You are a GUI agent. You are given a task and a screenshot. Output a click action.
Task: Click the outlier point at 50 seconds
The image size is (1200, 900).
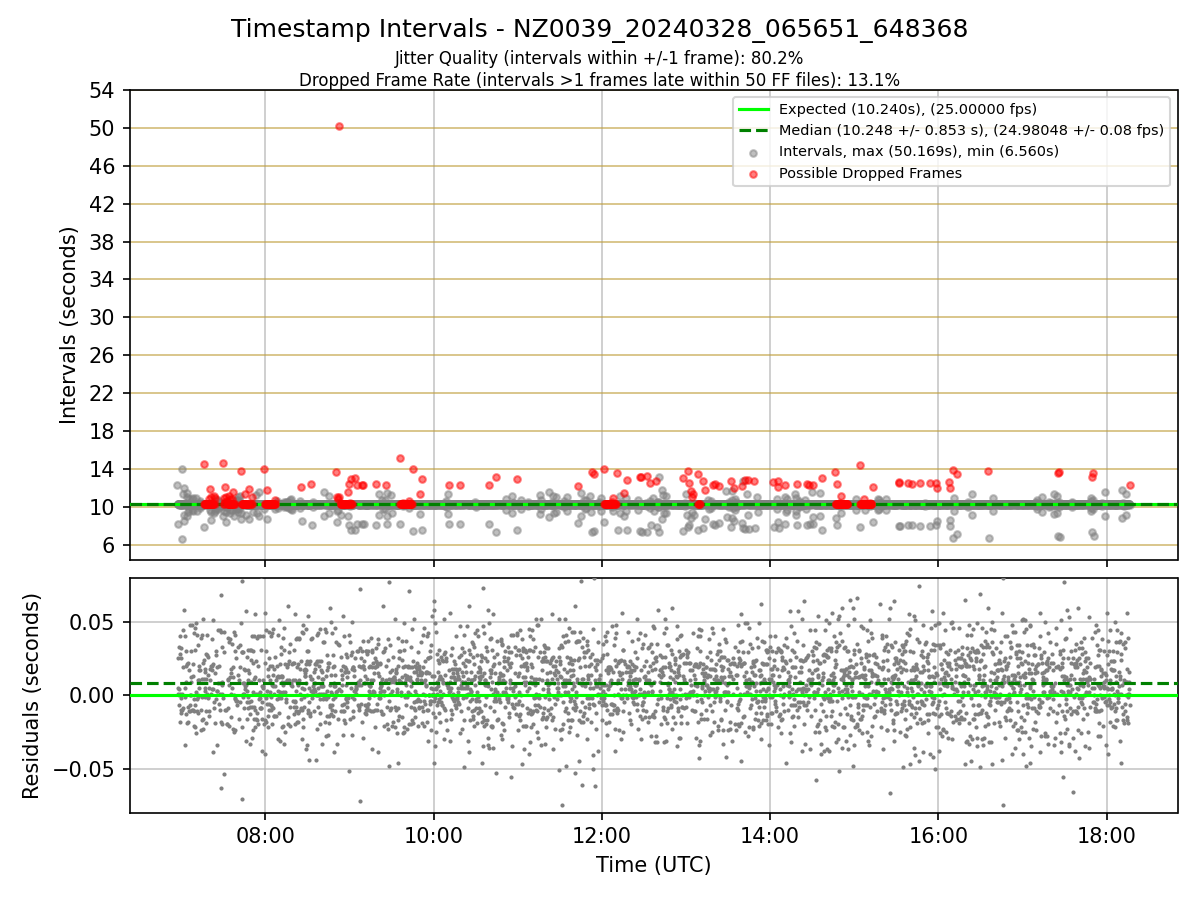point(339,126)
